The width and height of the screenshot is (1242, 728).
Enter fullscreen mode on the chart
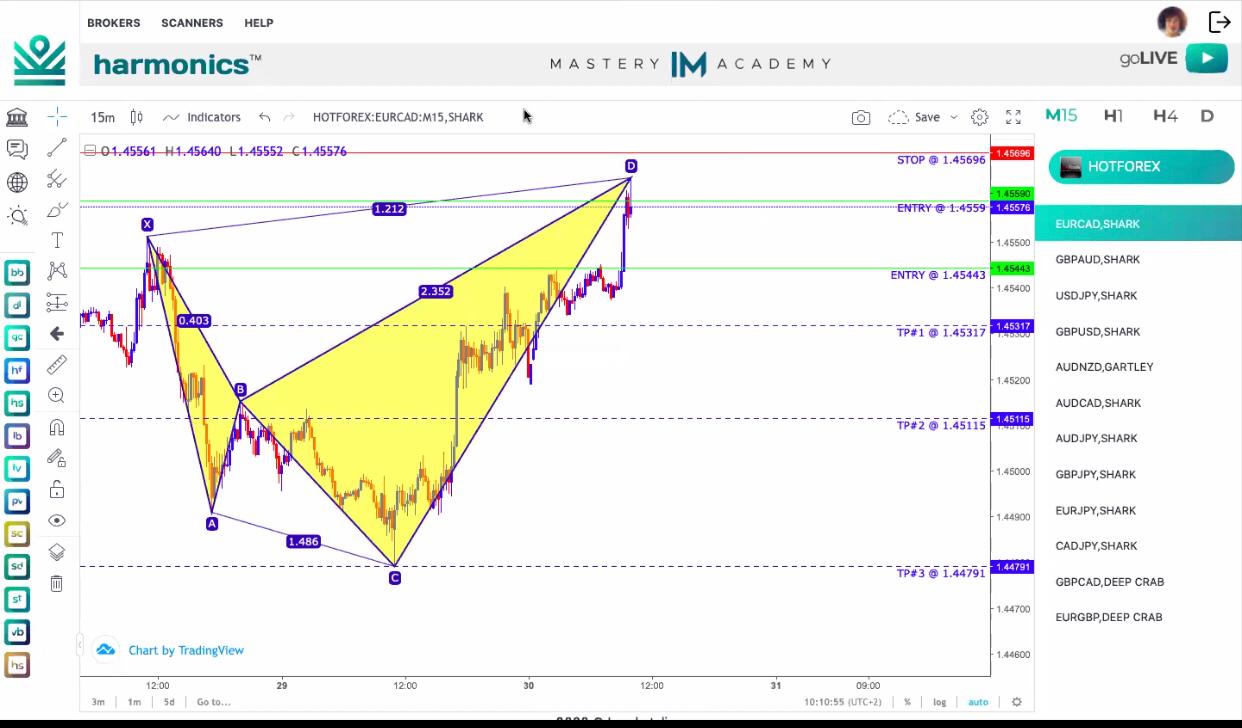point(1013,117)
